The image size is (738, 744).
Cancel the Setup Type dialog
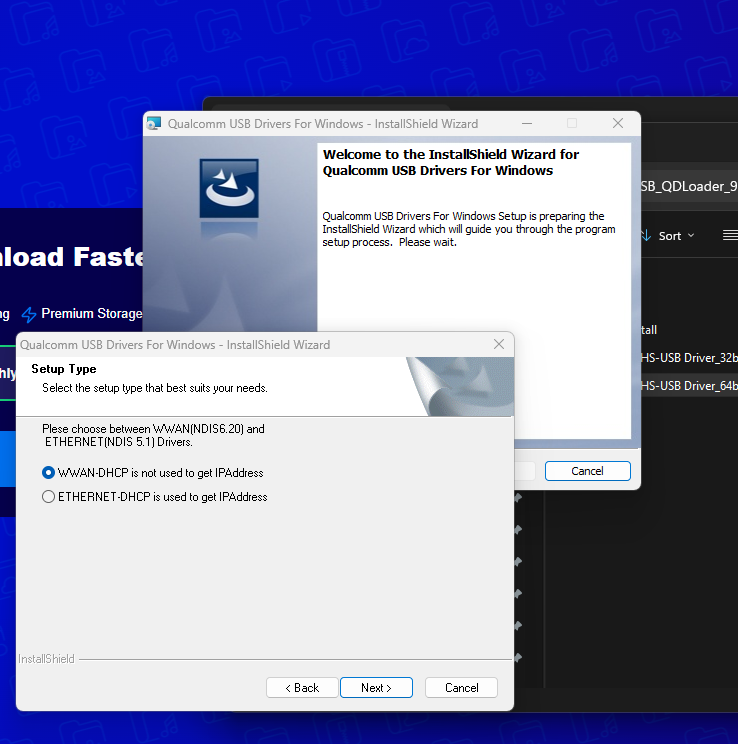pos(461,688)
